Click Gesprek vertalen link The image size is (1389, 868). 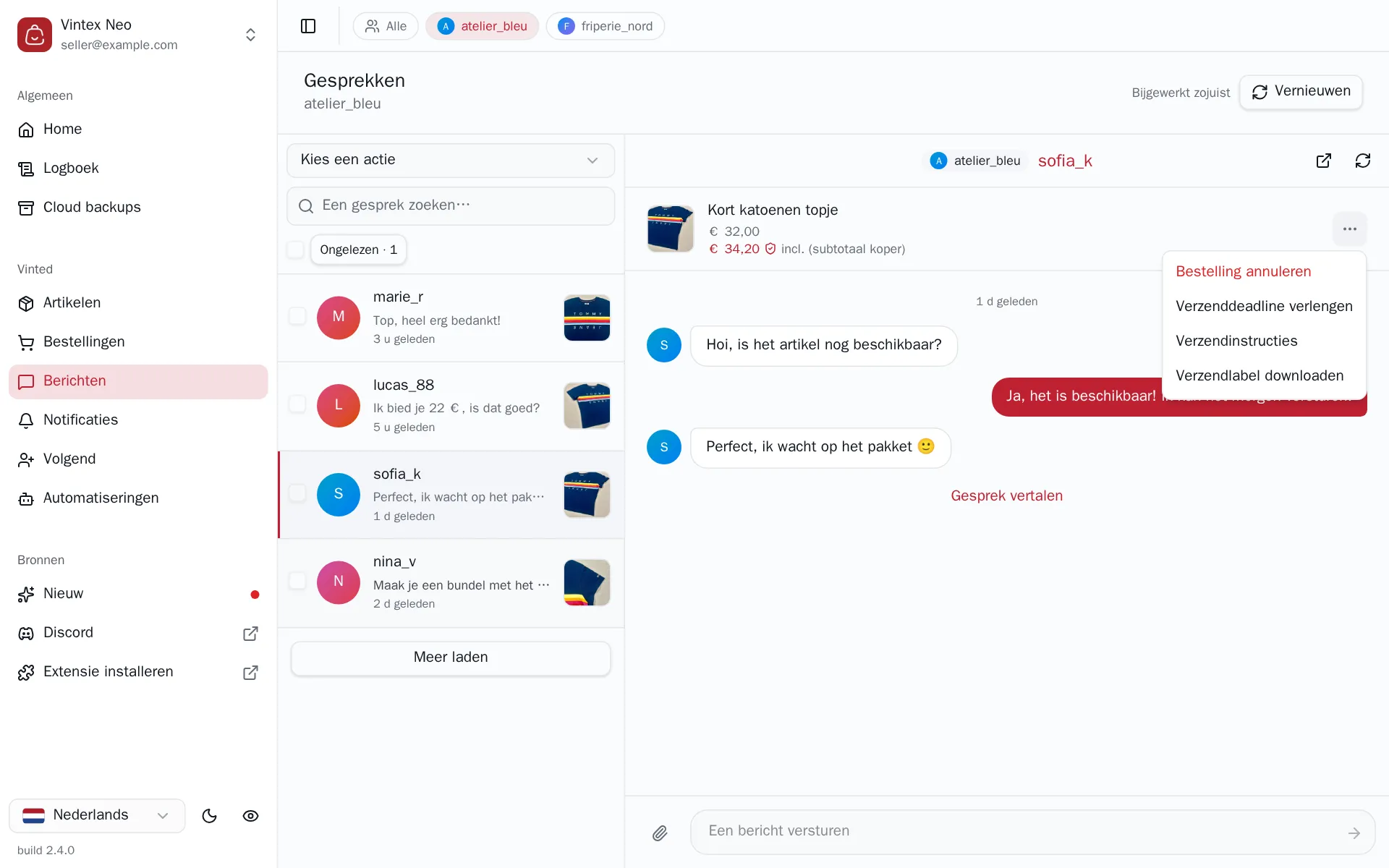point(1006,496)
